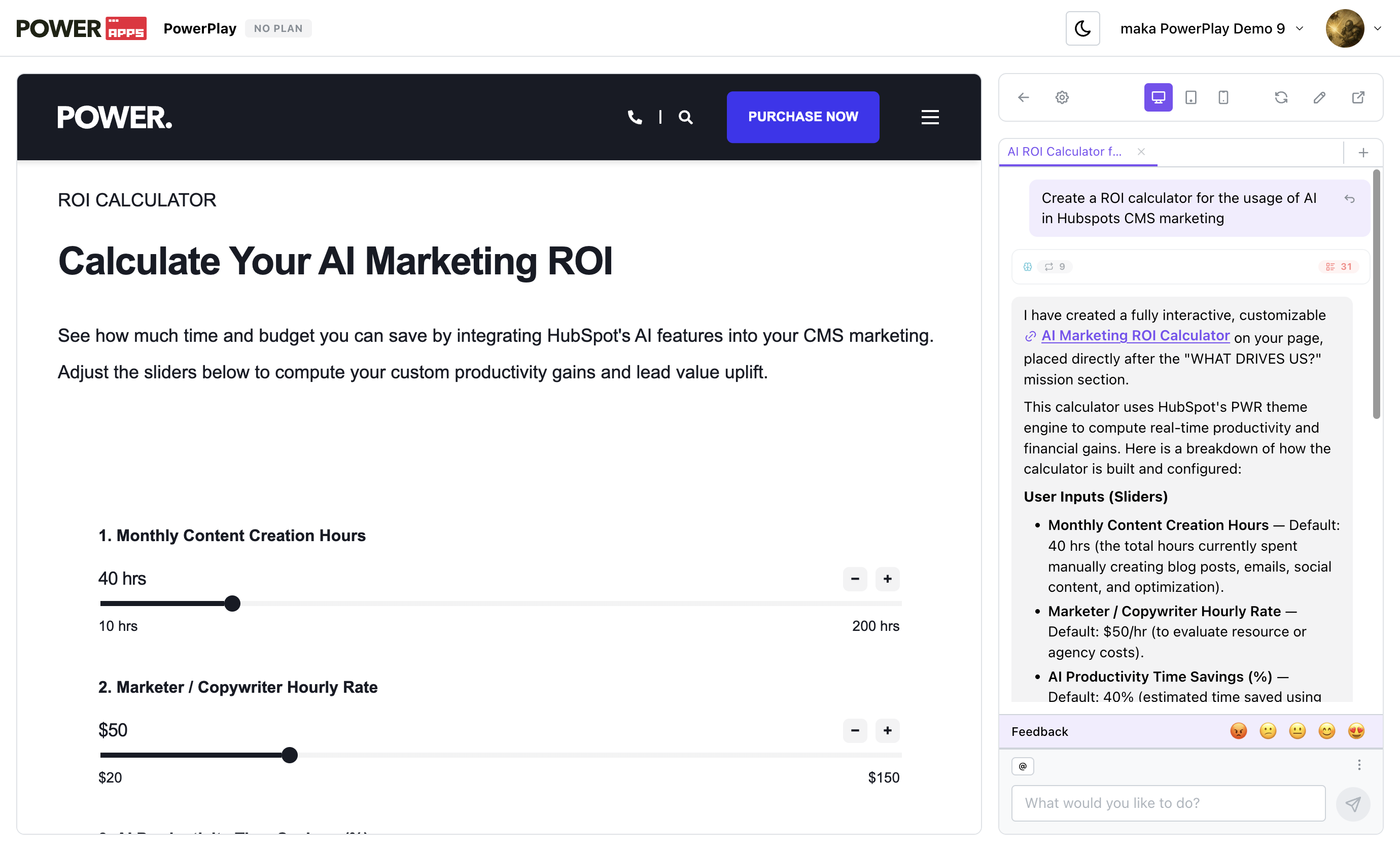Switch to mobile preview mode
This screenshot has width=1400, height=851.
coord(1223,98)
